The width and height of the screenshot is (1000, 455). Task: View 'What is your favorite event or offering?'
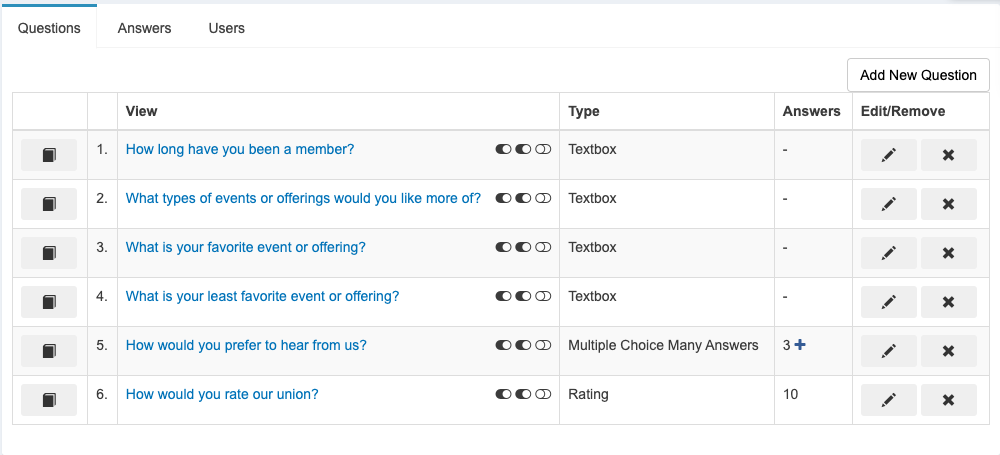246,247
